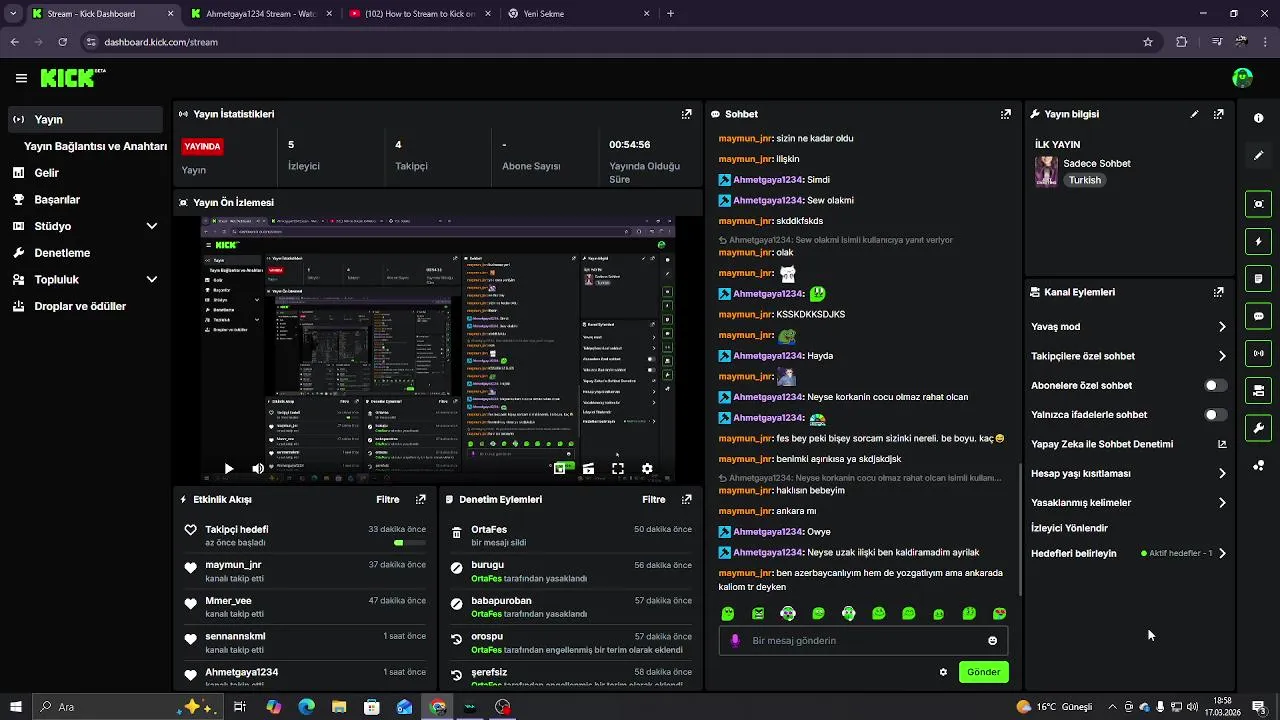The image size is (1280, 720).
Task: Play the stream preview video
Action: [228, 468]
